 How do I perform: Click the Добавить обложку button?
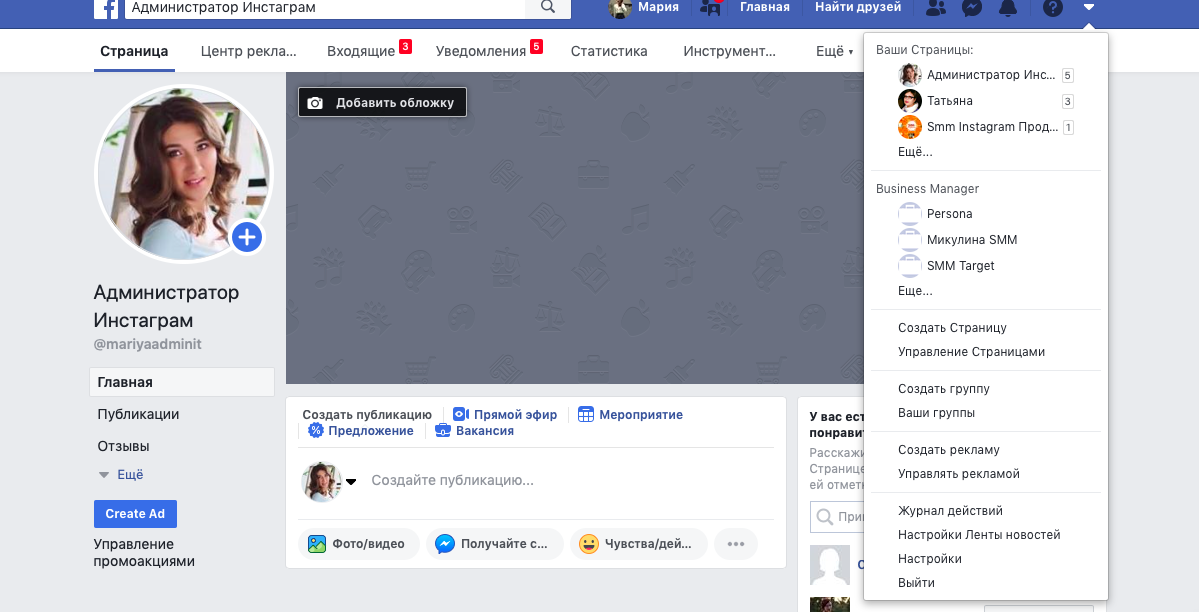(382, 103)
